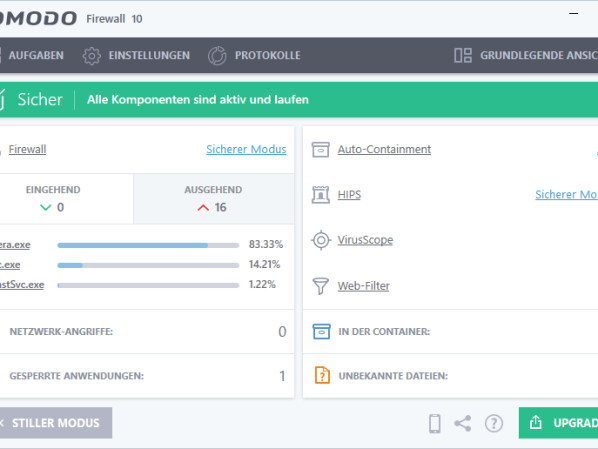This screenshot has height=449, width=598.
Task: Click the In der Container blue box icon
Action: 322,332
